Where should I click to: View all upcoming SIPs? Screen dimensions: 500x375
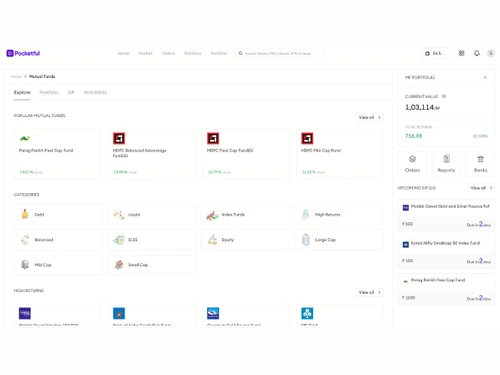point(481,188)
